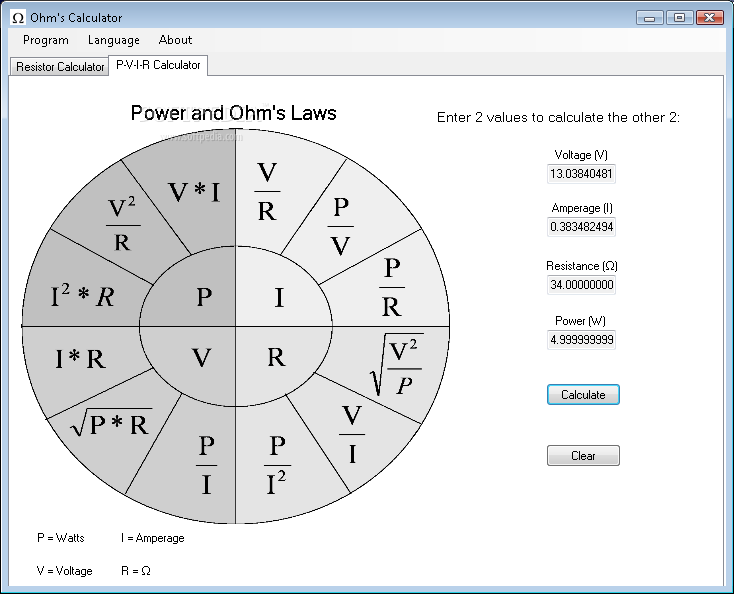Click the P/I² formula wheel segment
Screen dimensions: 734x594
pyautogui.click(x=277, y=465)
